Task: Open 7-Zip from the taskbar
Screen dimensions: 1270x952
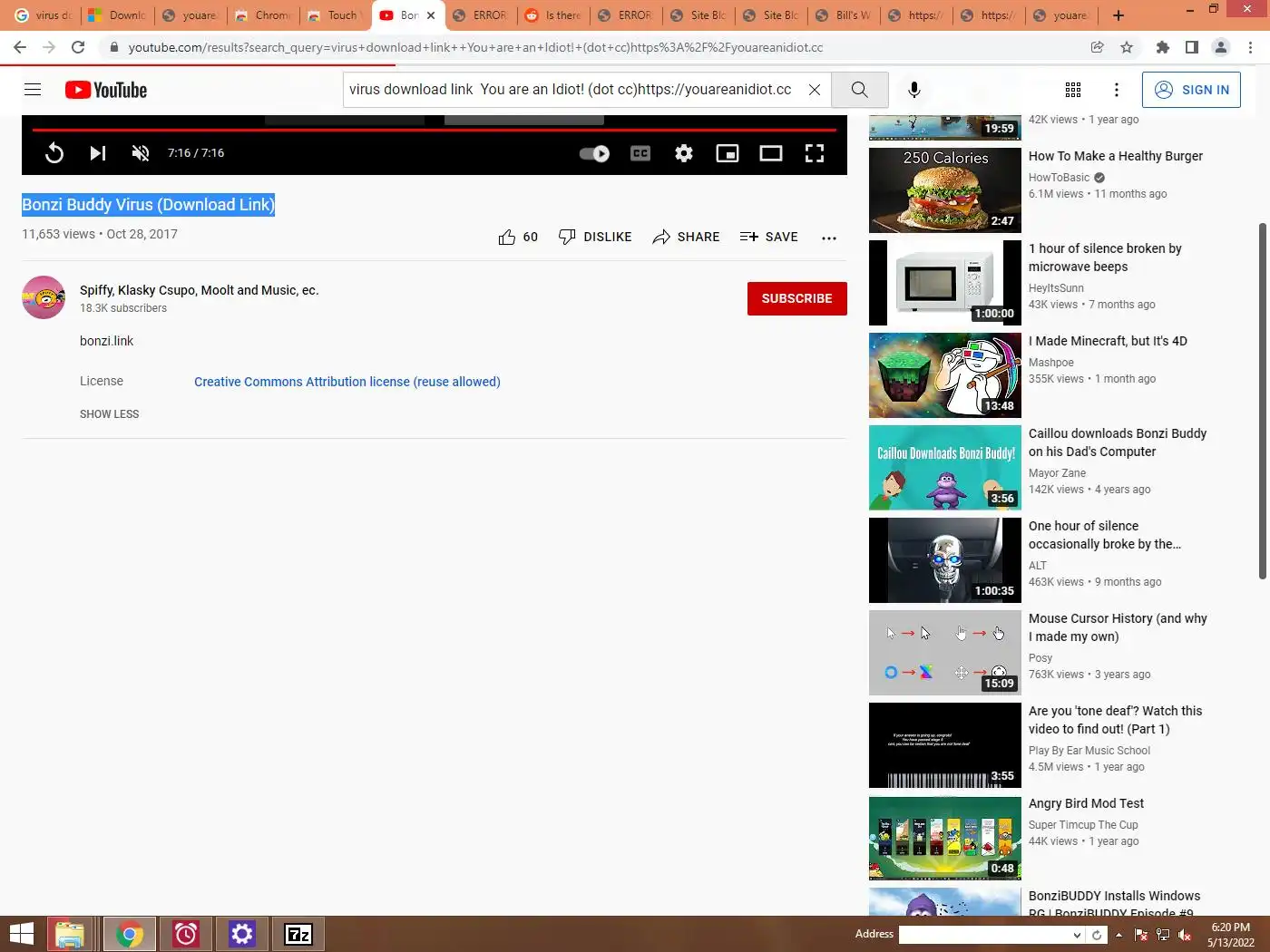Action: [298, 934]
